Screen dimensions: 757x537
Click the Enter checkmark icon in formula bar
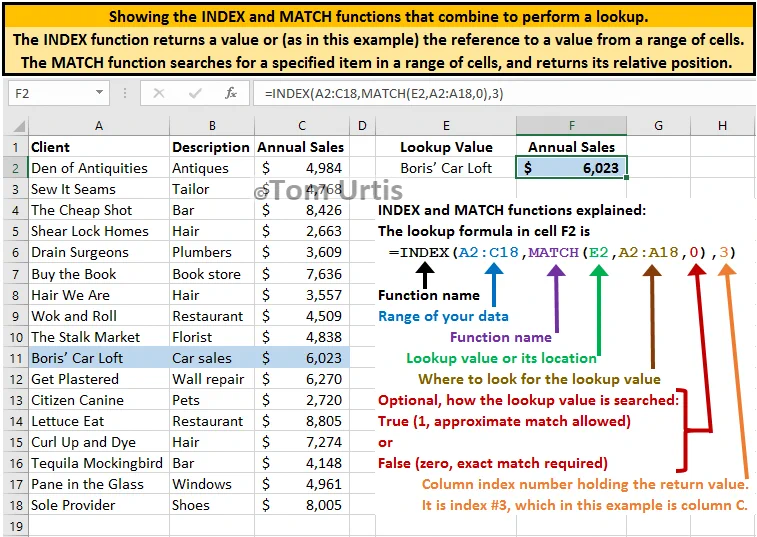[195, 93]
